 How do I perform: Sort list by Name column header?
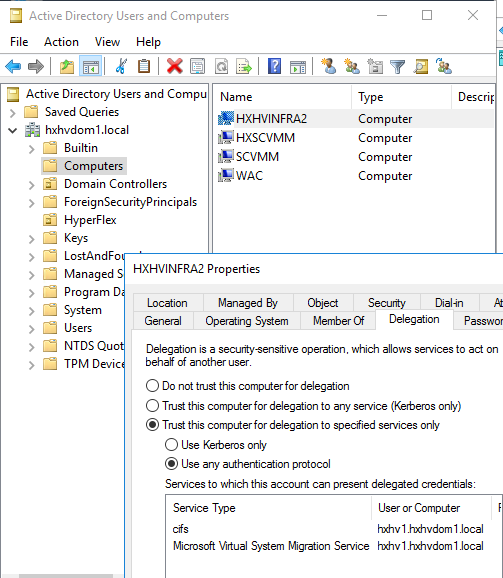(x=282, y=97)
